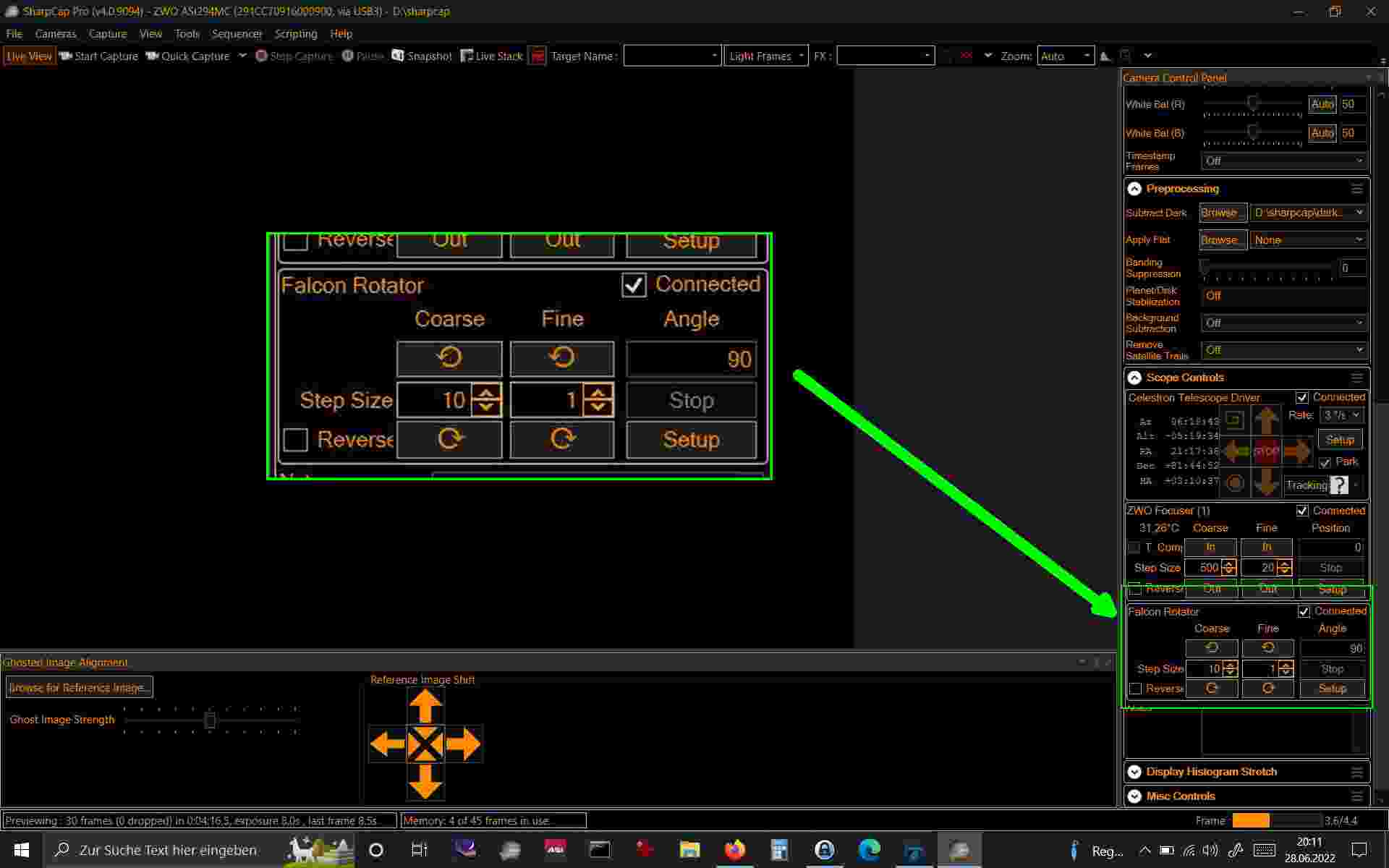The width and height of the screenshot is (1389, 868).
Task: Take a Snapshot from the toolbar
Action: coord(422,56)
